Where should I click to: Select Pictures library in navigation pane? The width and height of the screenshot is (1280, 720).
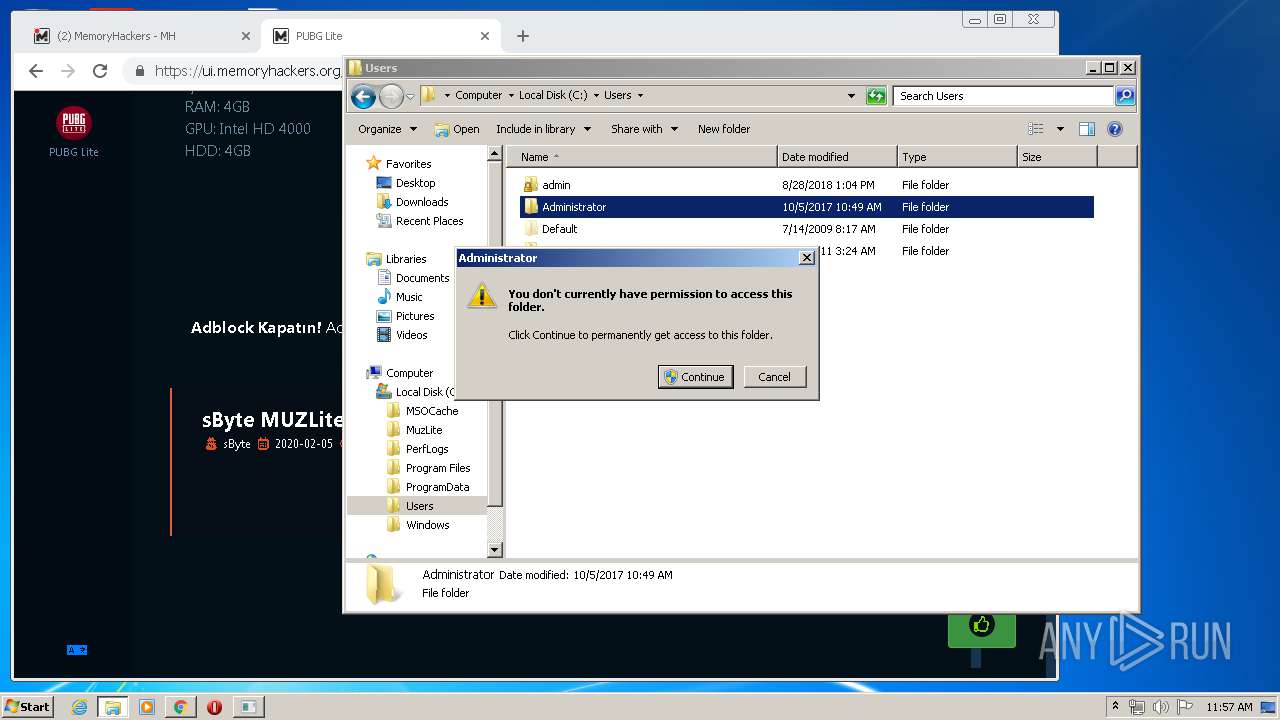415,316
